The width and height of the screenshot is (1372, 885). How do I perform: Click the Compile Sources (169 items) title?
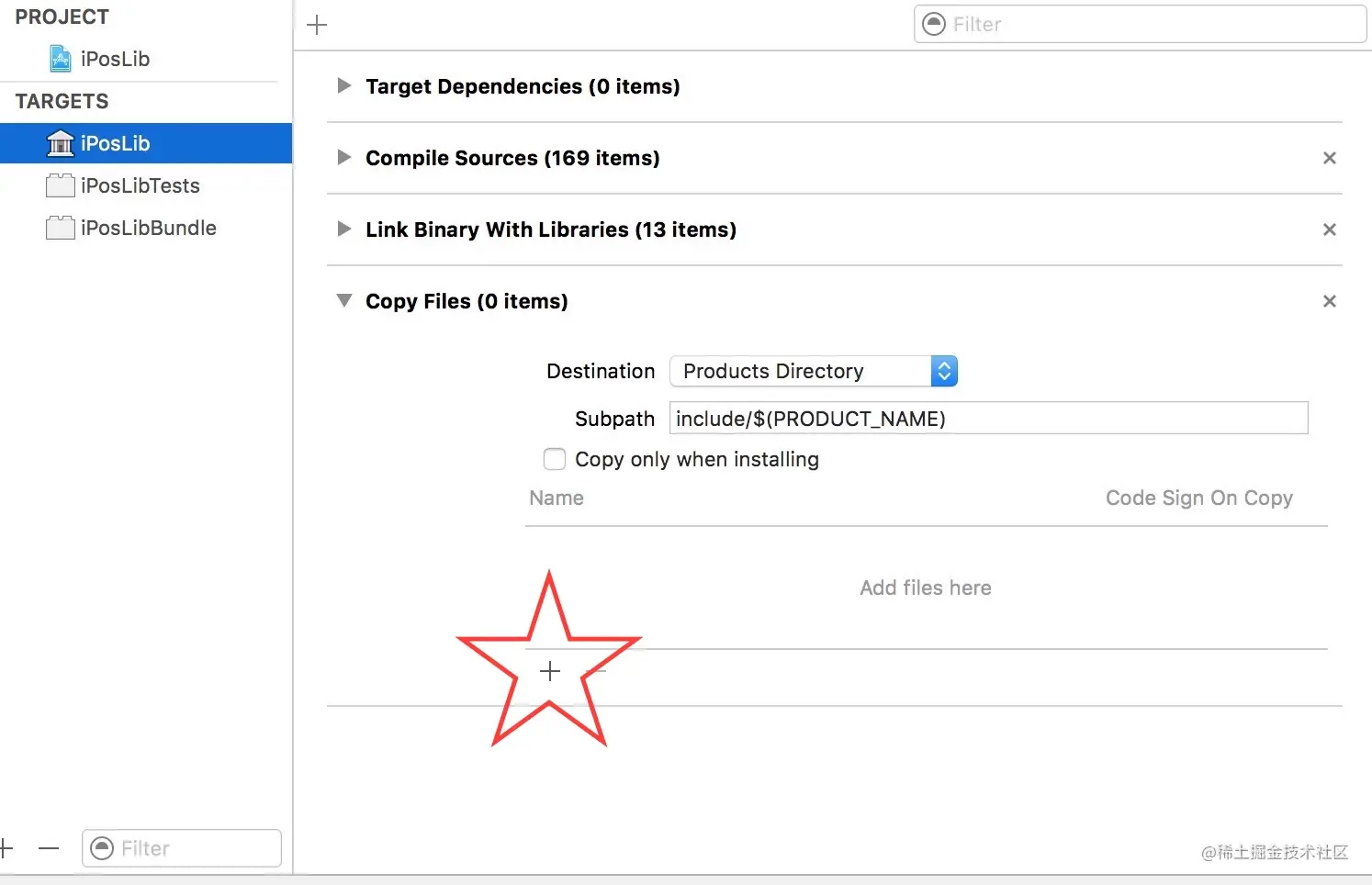[512, 158]
